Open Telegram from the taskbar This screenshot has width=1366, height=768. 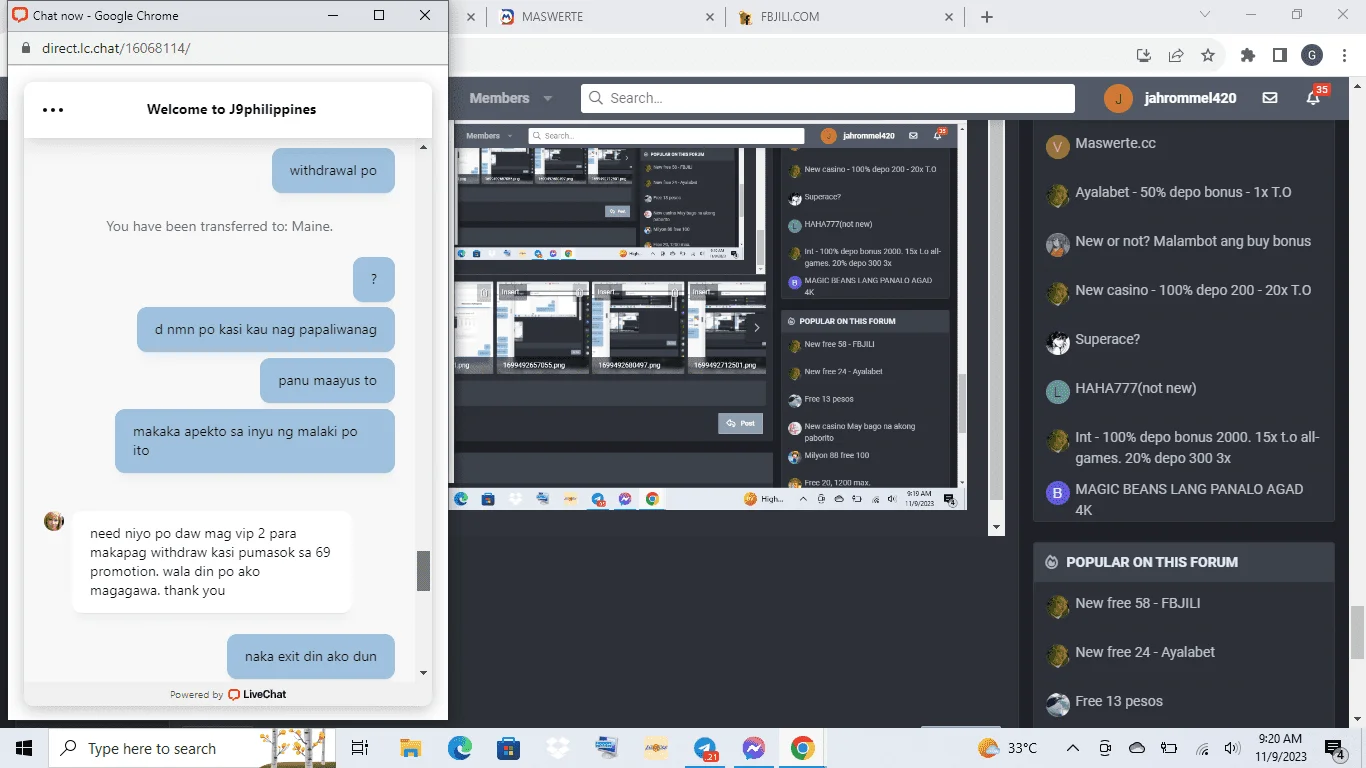[x=705, y=748]
